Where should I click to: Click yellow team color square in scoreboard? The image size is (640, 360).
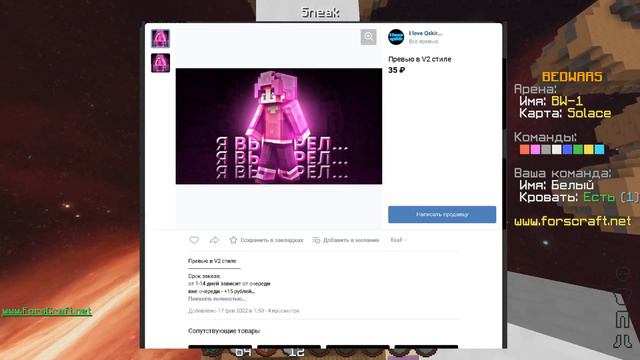(x=589, y=149)
